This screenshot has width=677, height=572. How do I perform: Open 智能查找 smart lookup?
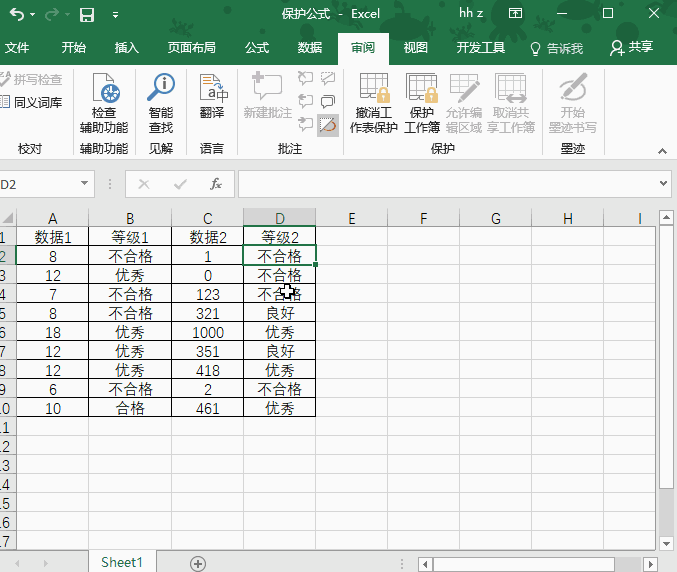click(161, 104)
